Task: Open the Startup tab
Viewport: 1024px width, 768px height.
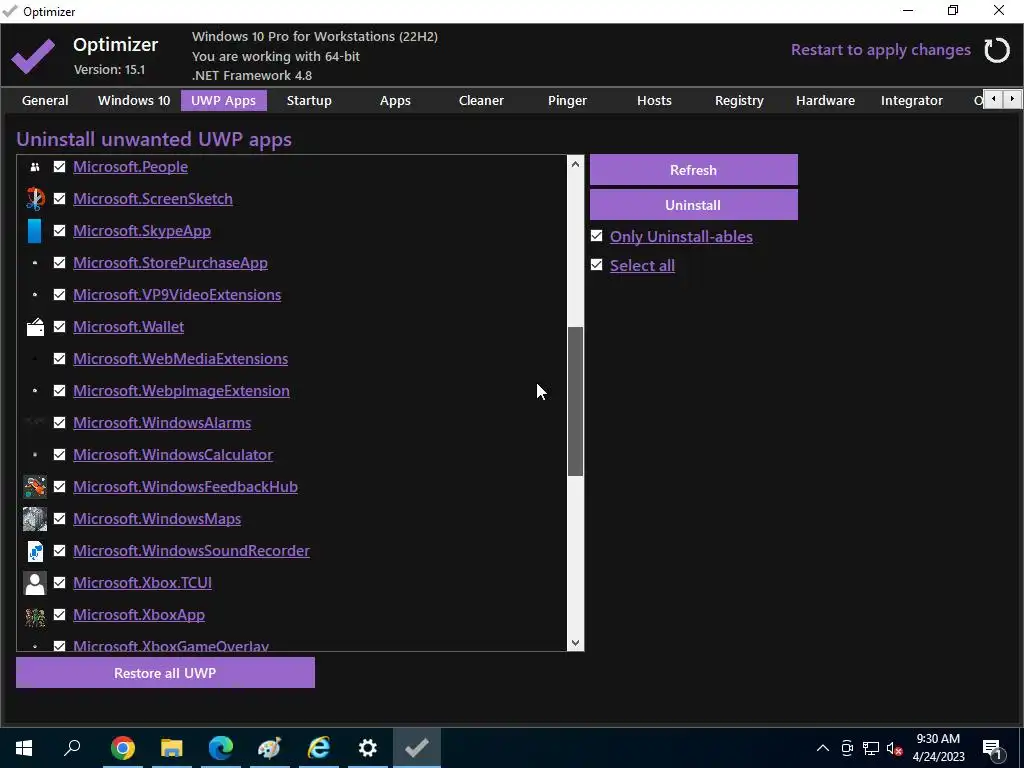Action: [309, 101]
